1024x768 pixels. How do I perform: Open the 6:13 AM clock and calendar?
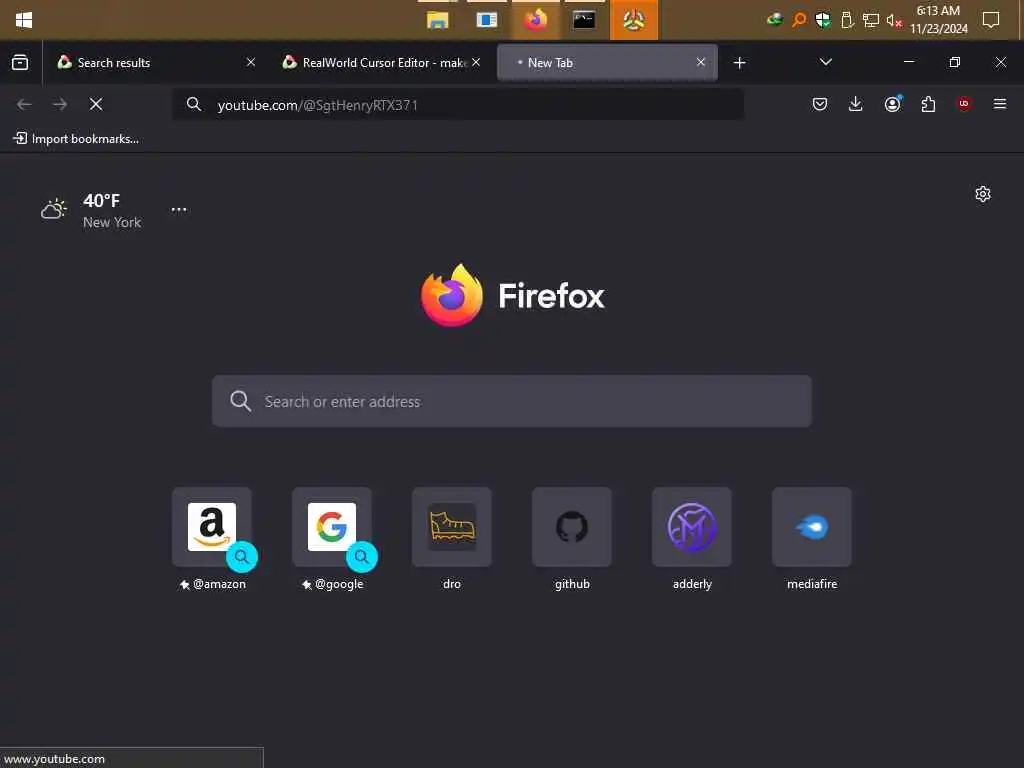[x=938, y=20]
